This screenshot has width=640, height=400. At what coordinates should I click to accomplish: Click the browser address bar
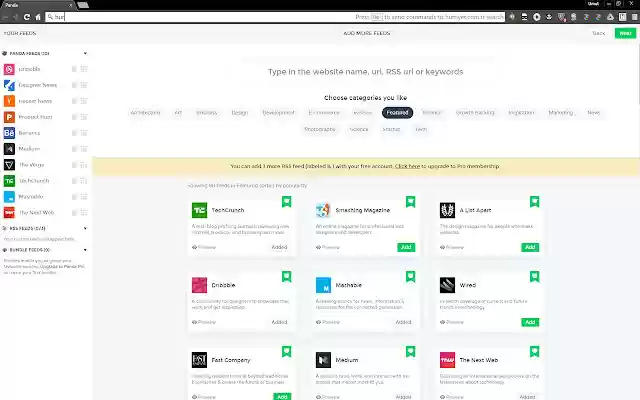coord(275,17)
